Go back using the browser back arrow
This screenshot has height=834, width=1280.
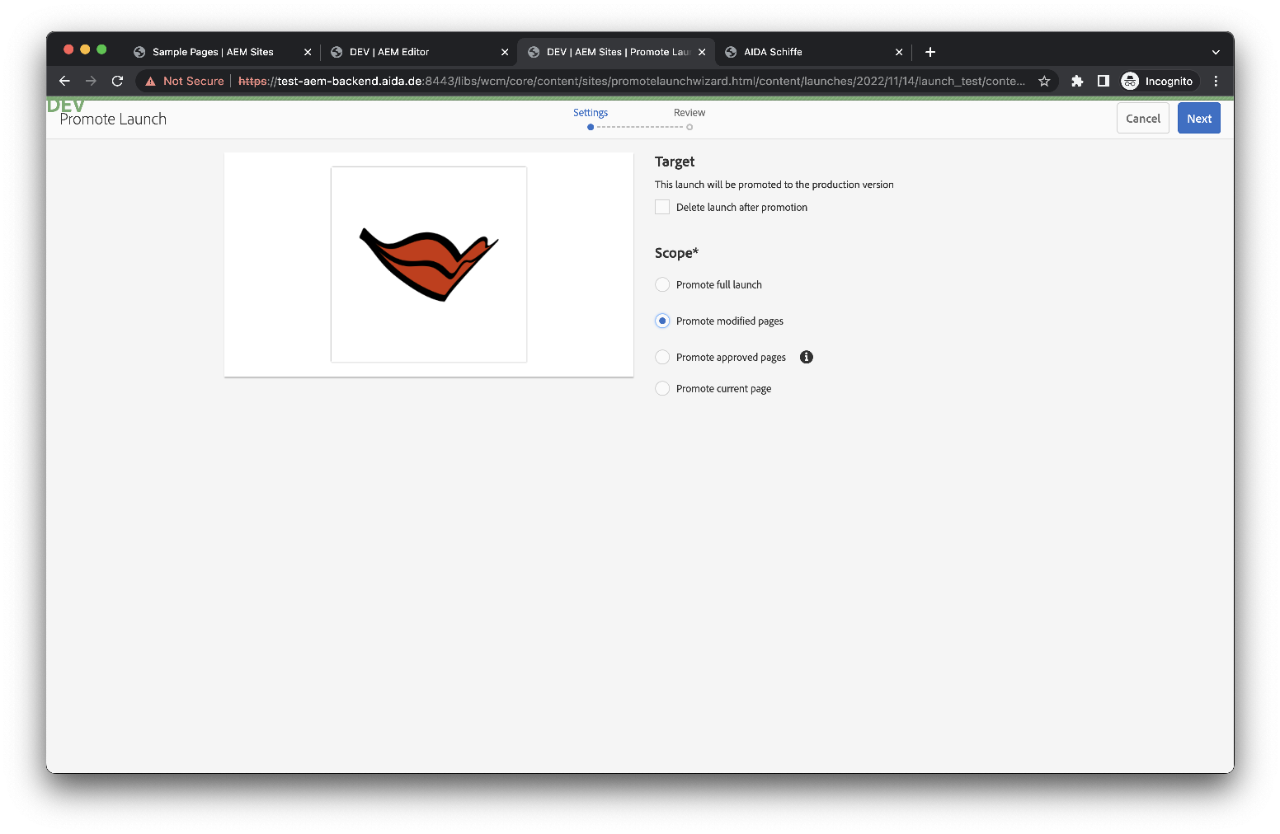64,81
